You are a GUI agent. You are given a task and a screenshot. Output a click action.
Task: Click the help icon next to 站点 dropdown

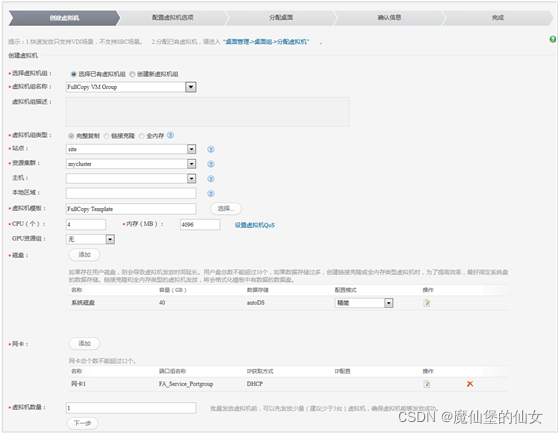coord(211,149)
